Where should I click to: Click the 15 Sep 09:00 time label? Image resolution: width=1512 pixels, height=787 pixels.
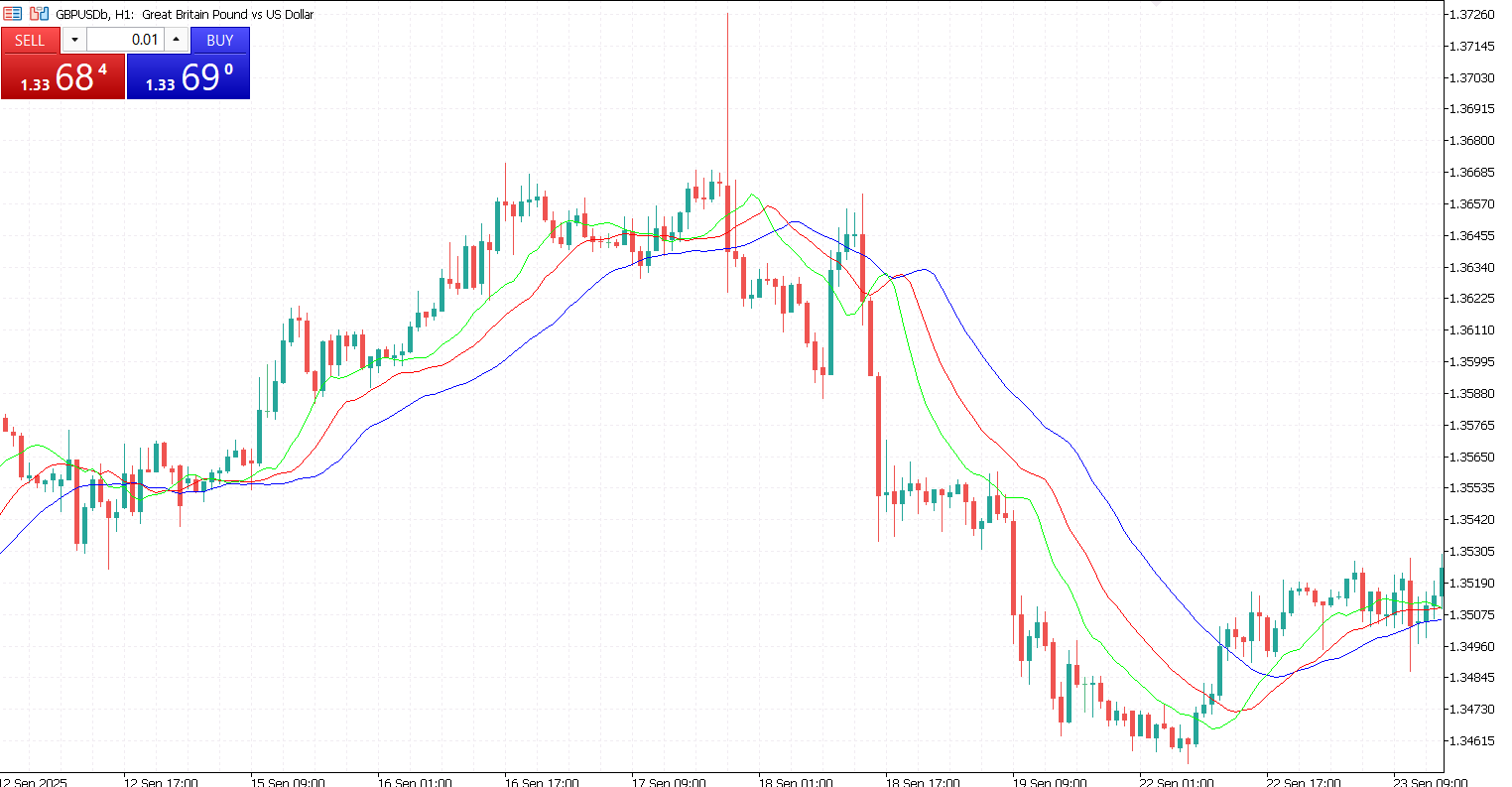pos(288,782)
